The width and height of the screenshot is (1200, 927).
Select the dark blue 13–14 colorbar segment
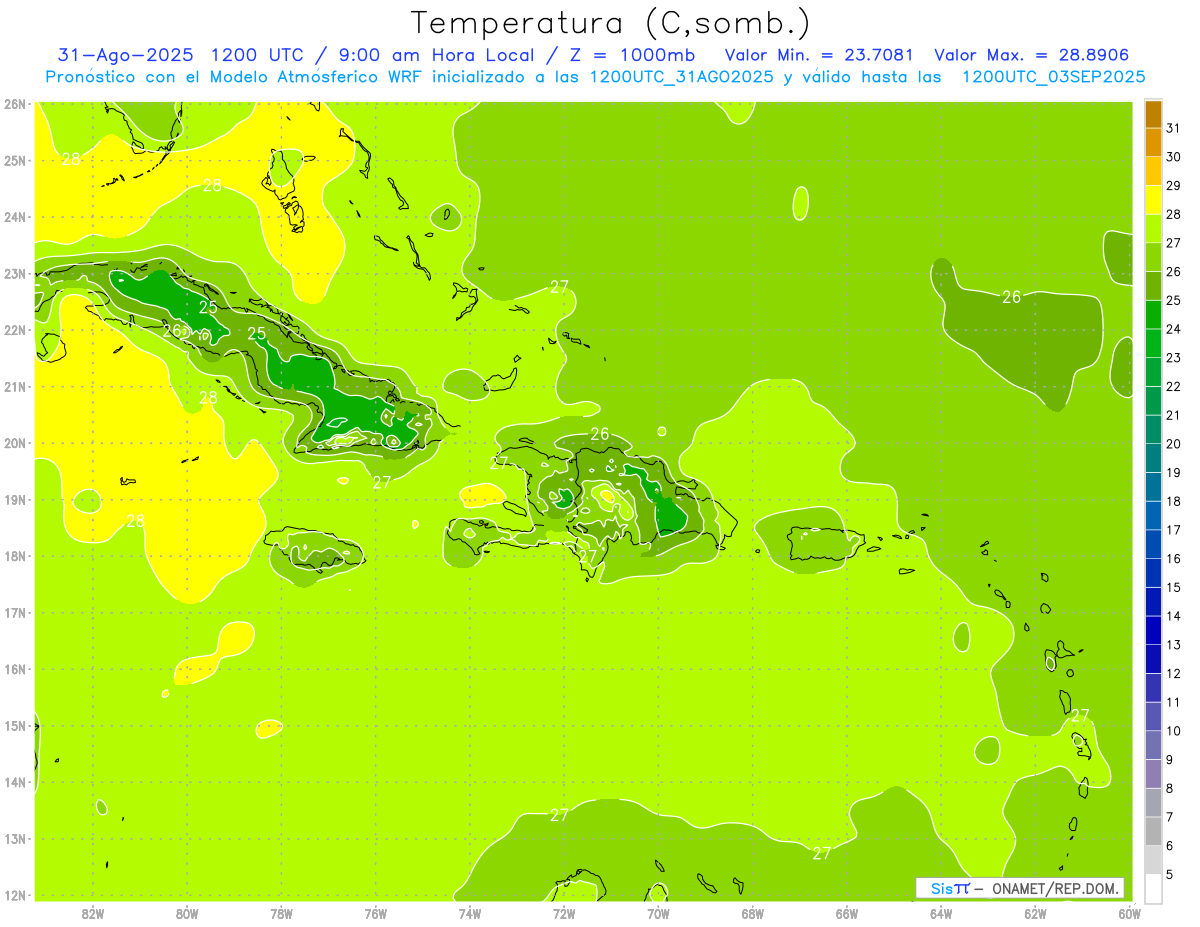1153,630
